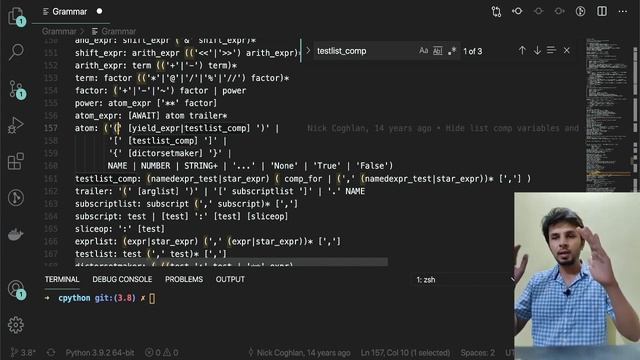Click the second Grammar breadcrumb with file icon
This screenshot has height=360, width=640.
[x=114, y=31]
